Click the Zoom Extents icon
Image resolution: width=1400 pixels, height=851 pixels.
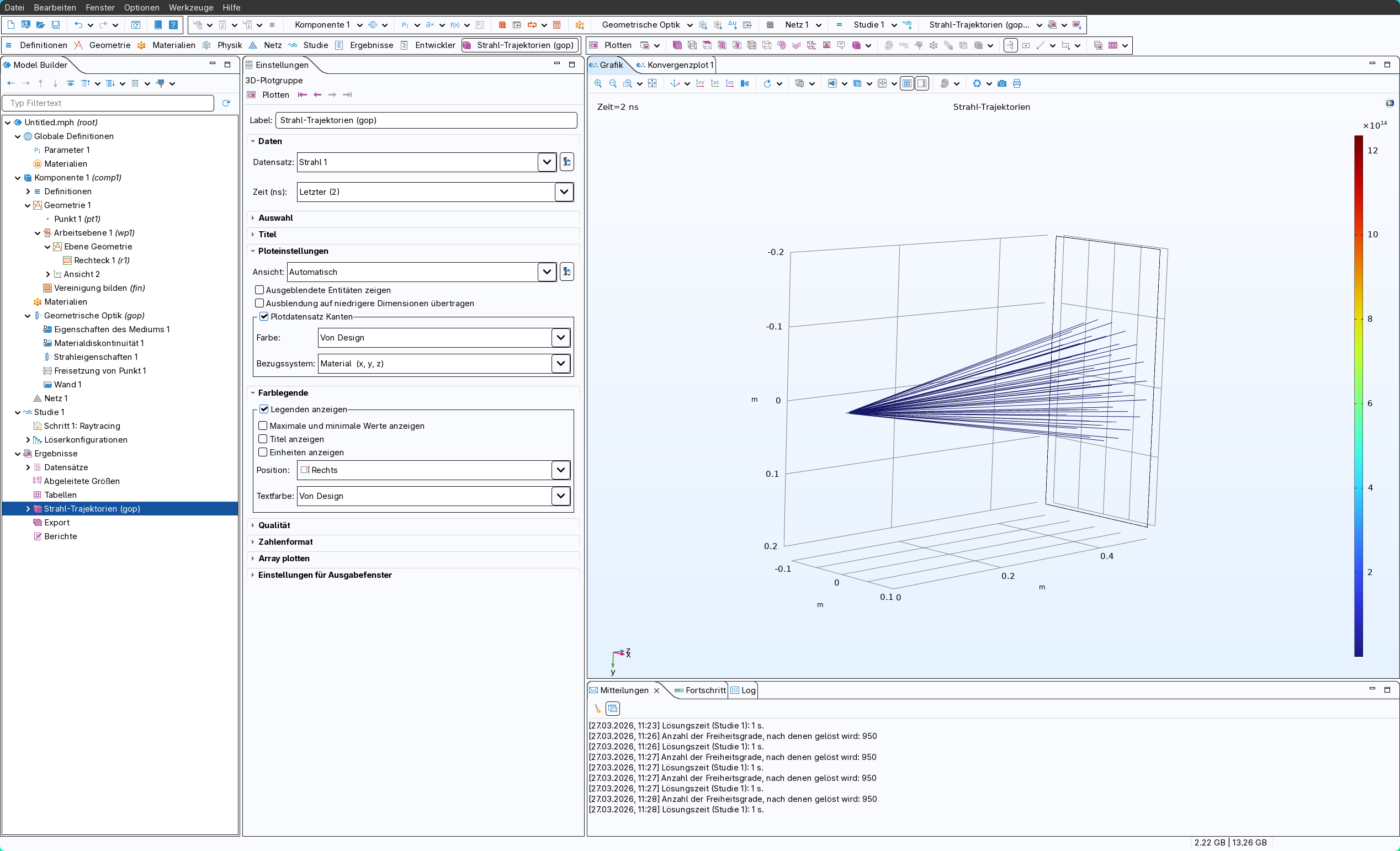coord(653,83)
